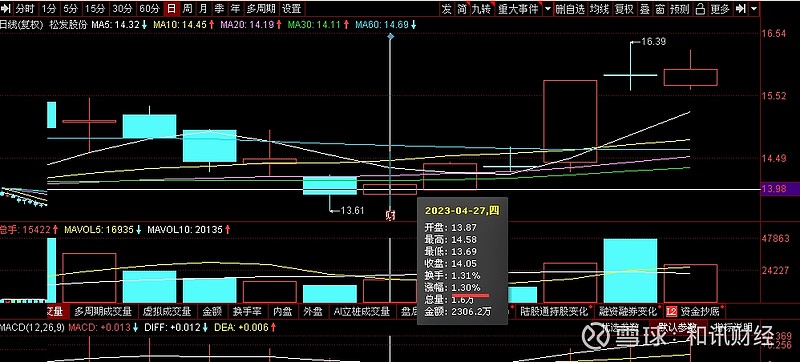
Task: Toggle 复权 price adjustment mode
Action: [x=623, y=9]
